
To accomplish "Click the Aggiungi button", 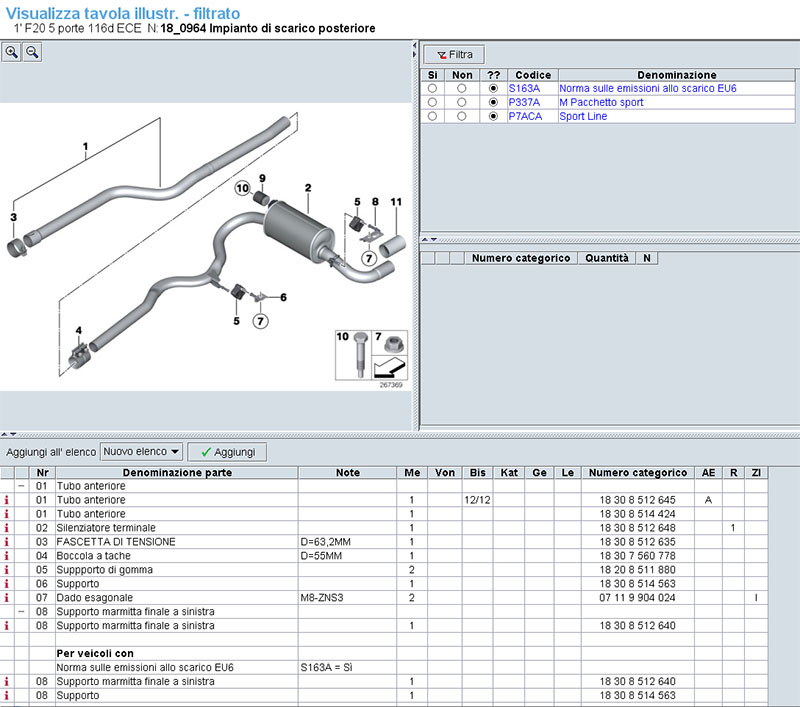I will tap(227, 452).
